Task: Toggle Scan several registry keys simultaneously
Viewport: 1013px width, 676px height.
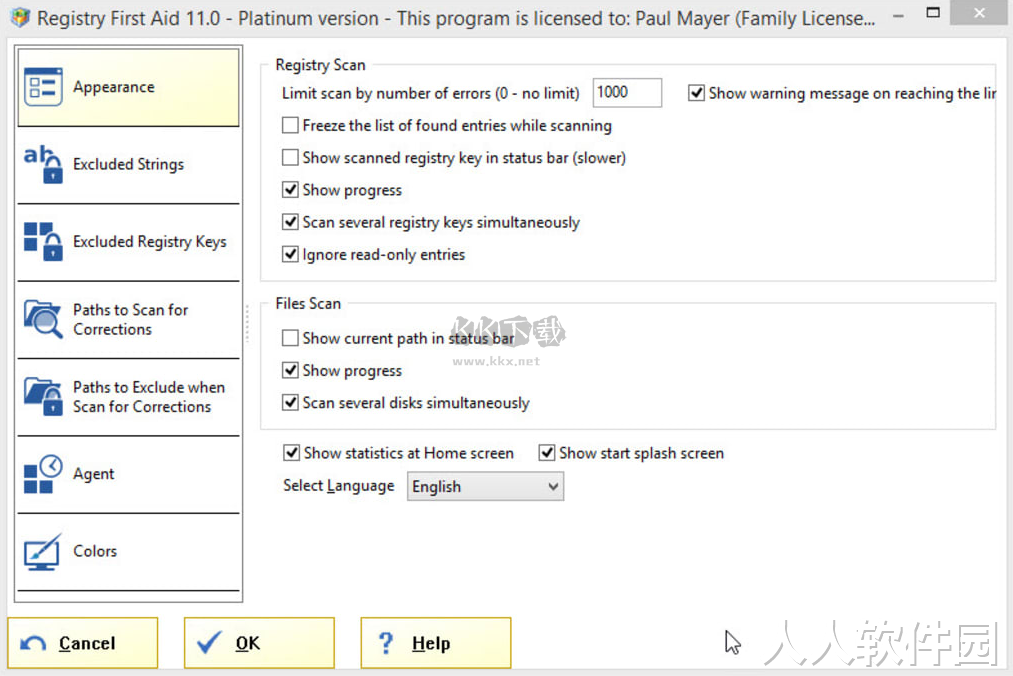Action: 290,222
